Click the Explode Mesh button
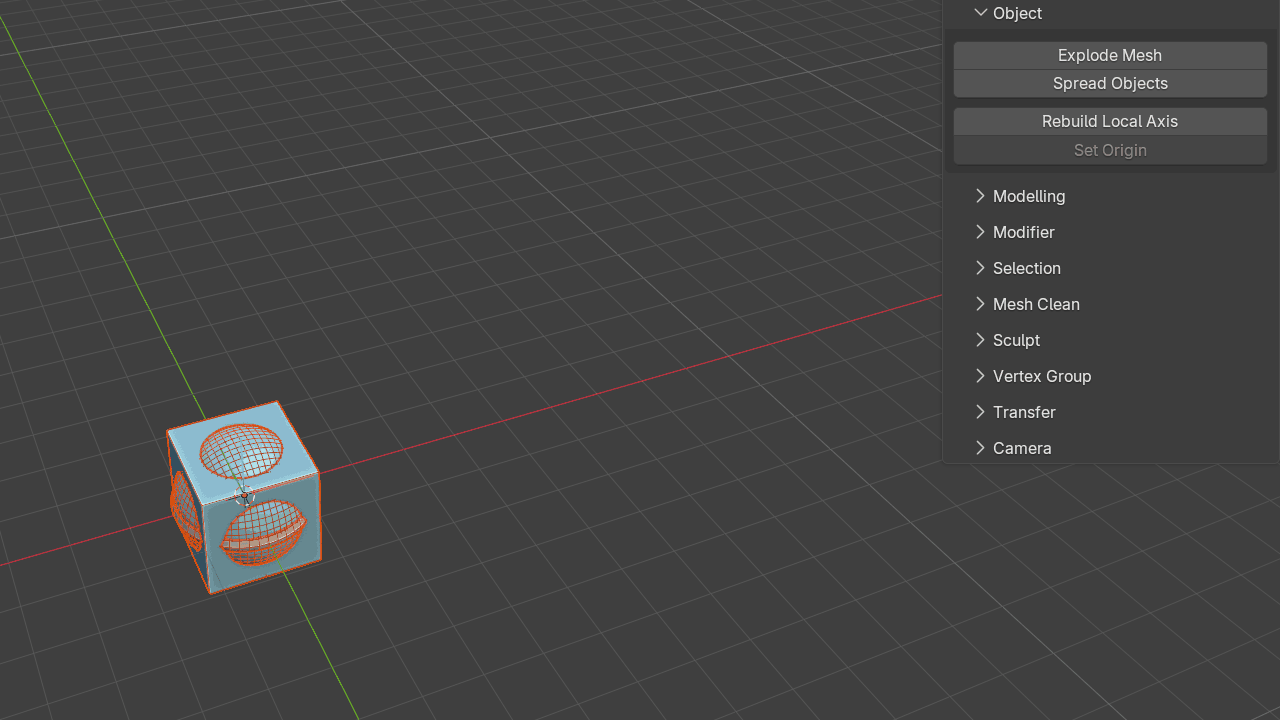The height and width of the screenshot is (720, 1280). tap(1110, 55)
